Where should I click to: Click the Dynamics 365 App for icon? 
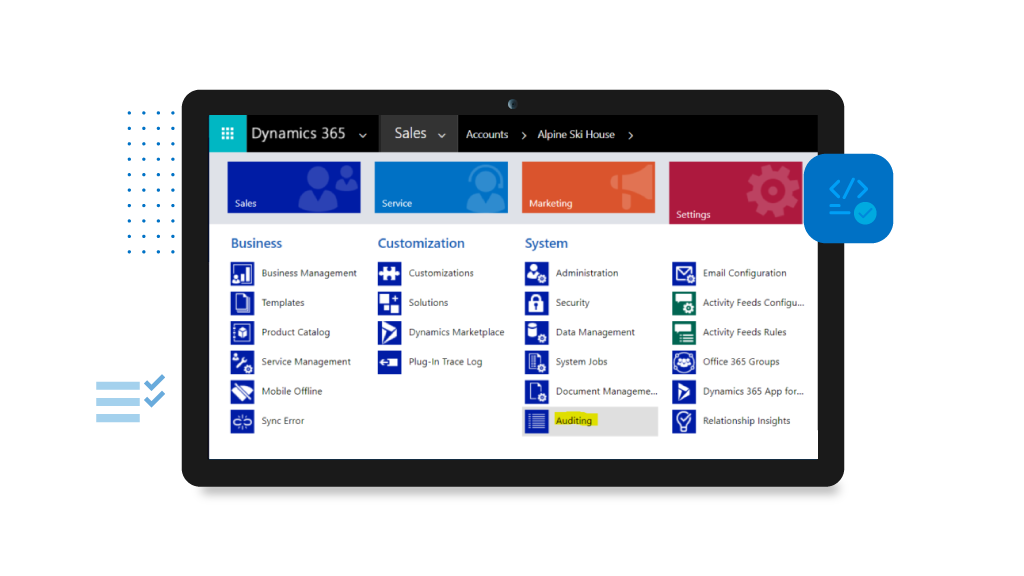point(684,392)
